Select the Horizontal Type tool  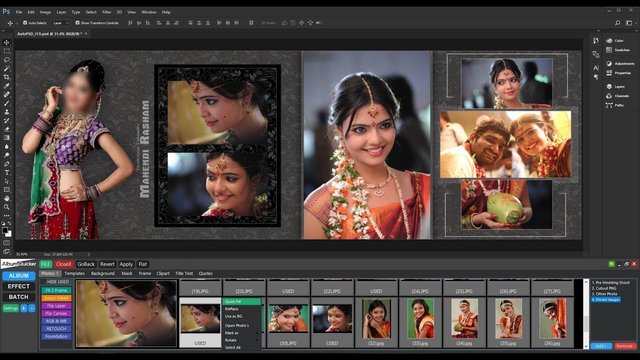pyautogui.click(x=7, y=172)
